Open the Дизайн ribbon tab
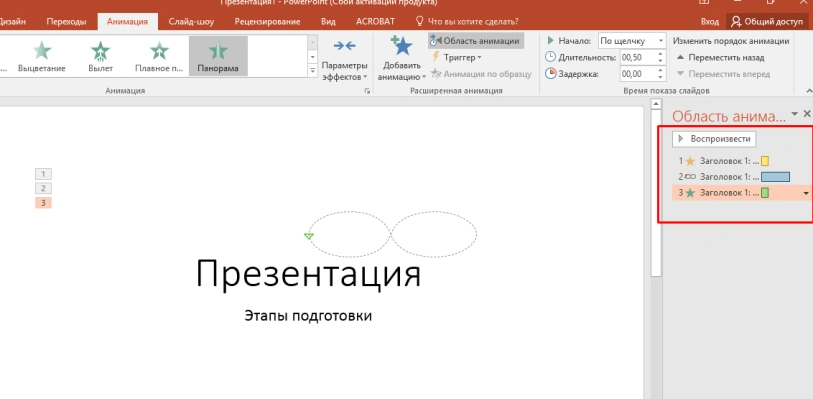This screenshot has width=813, height=399. pos(13,22)
